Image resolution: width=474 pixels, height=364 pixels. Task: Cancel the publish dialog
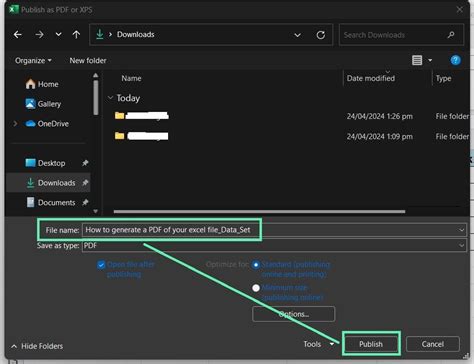point(433,344)
